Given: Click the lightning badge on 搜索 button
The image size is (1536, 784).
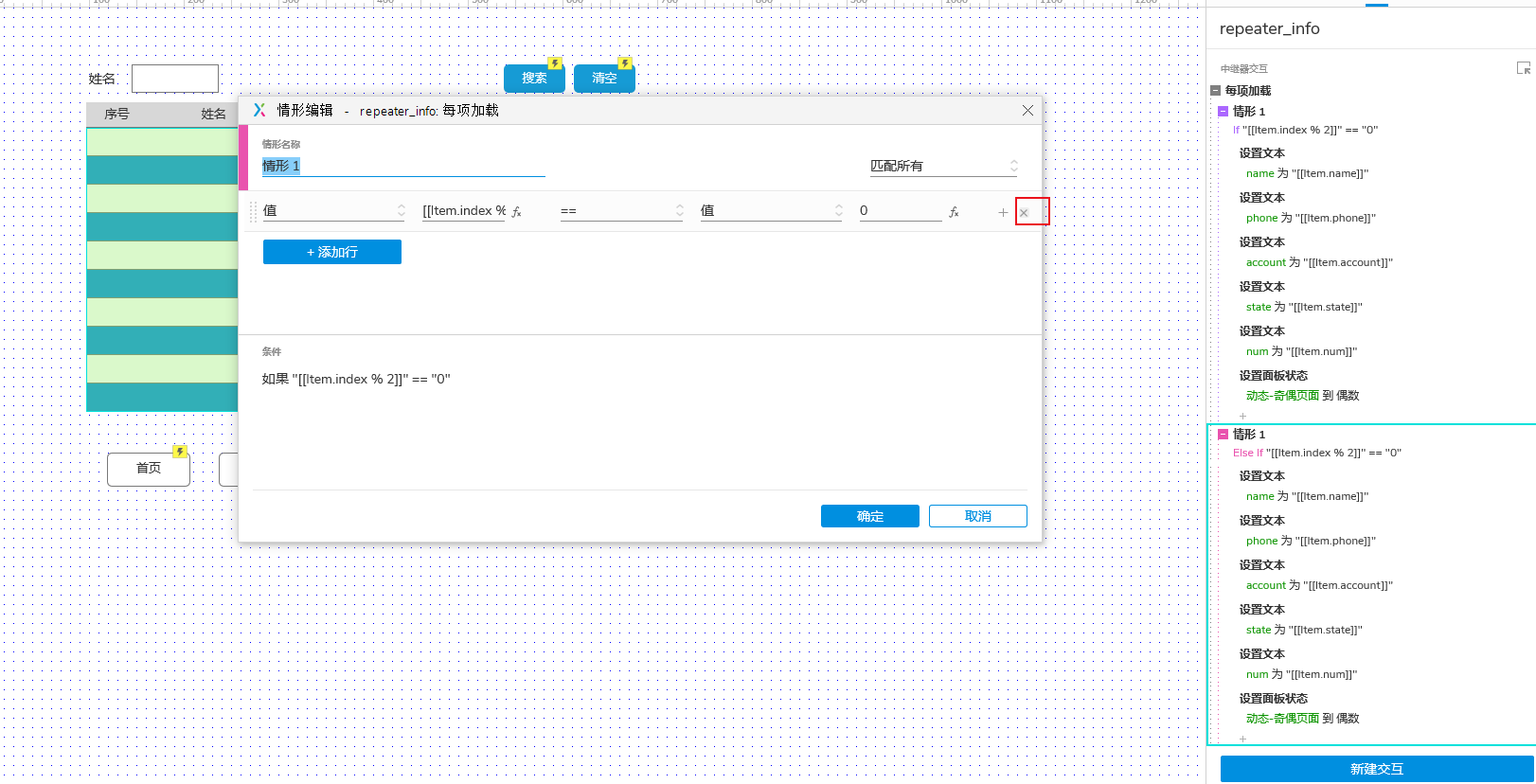Looking at the screenshot, I should (x=555, y=63).
